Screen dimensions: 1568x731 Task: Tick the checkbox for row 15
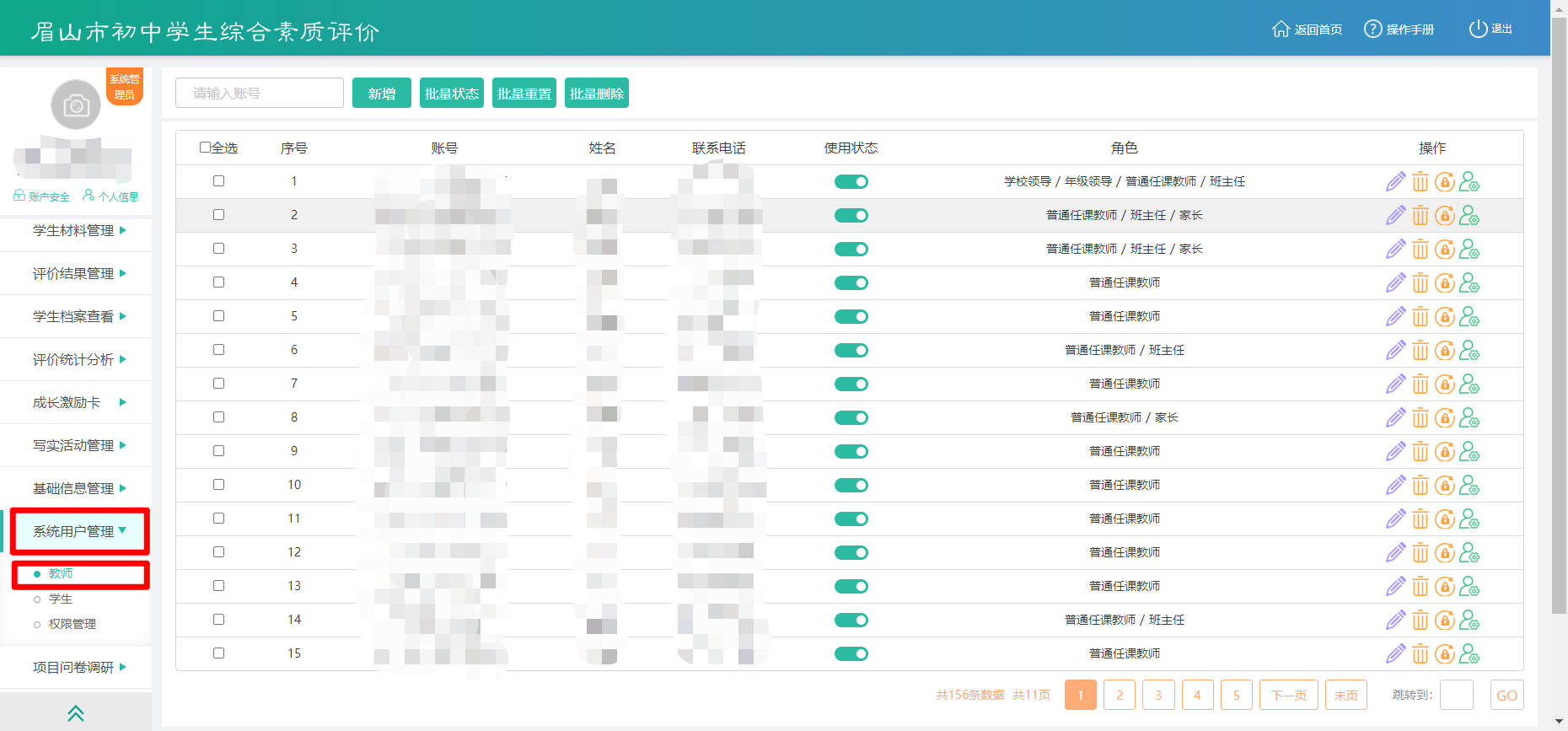click(x=218, y=653)
